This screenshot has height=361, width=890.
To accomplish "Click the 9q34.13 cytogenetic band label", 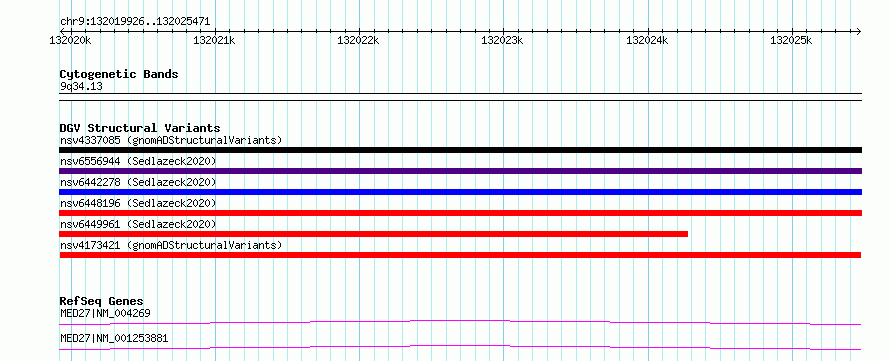I will 81,87.
